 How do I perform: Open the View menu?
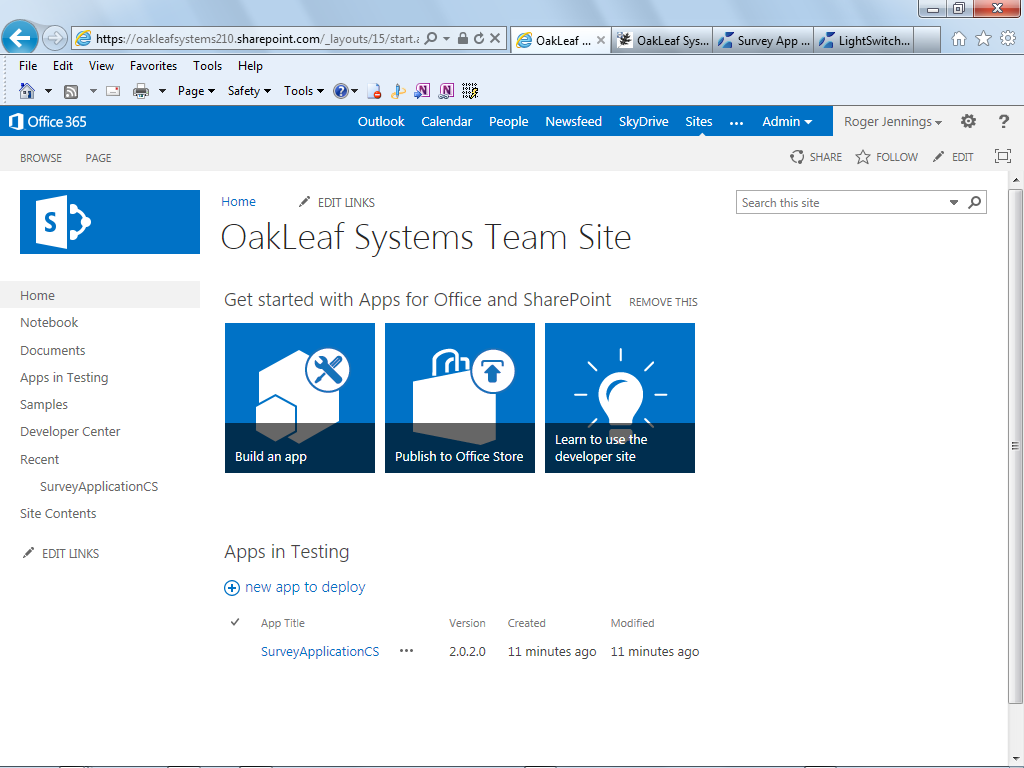101,66
